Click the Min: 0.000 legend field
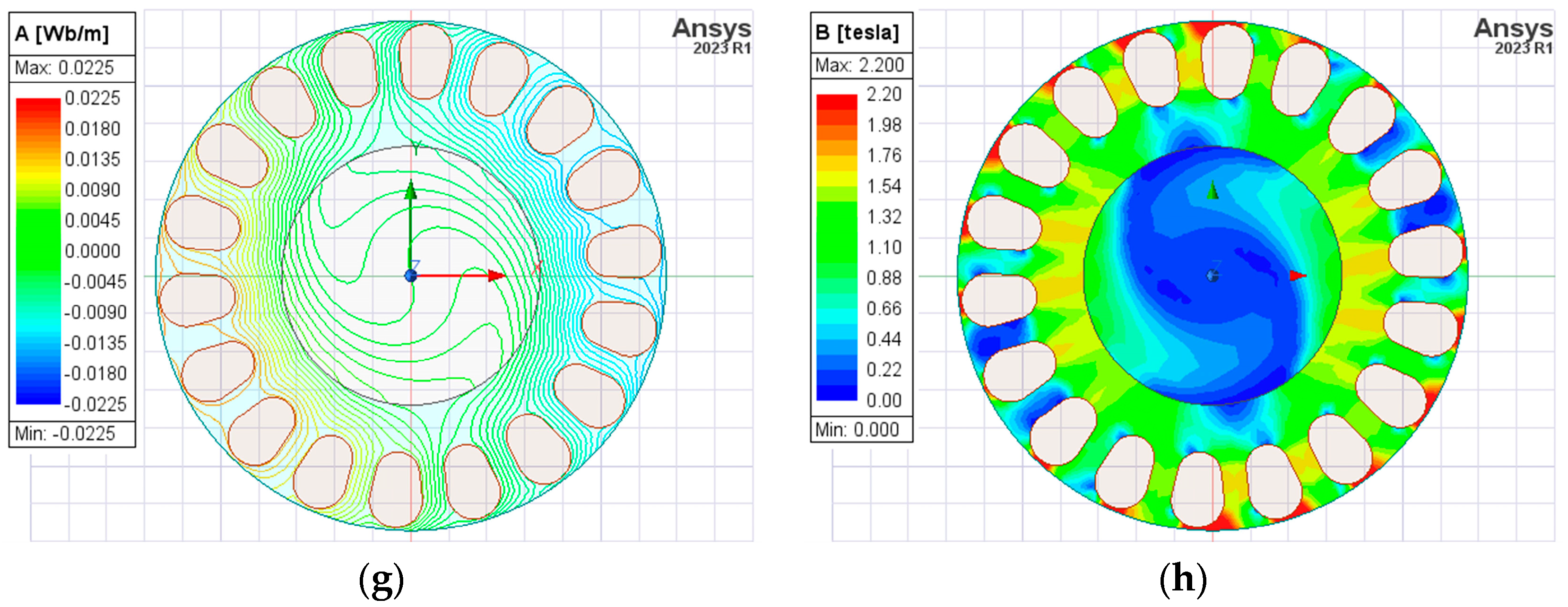The width and height of the screenshot is (1568, 607). 857,430
